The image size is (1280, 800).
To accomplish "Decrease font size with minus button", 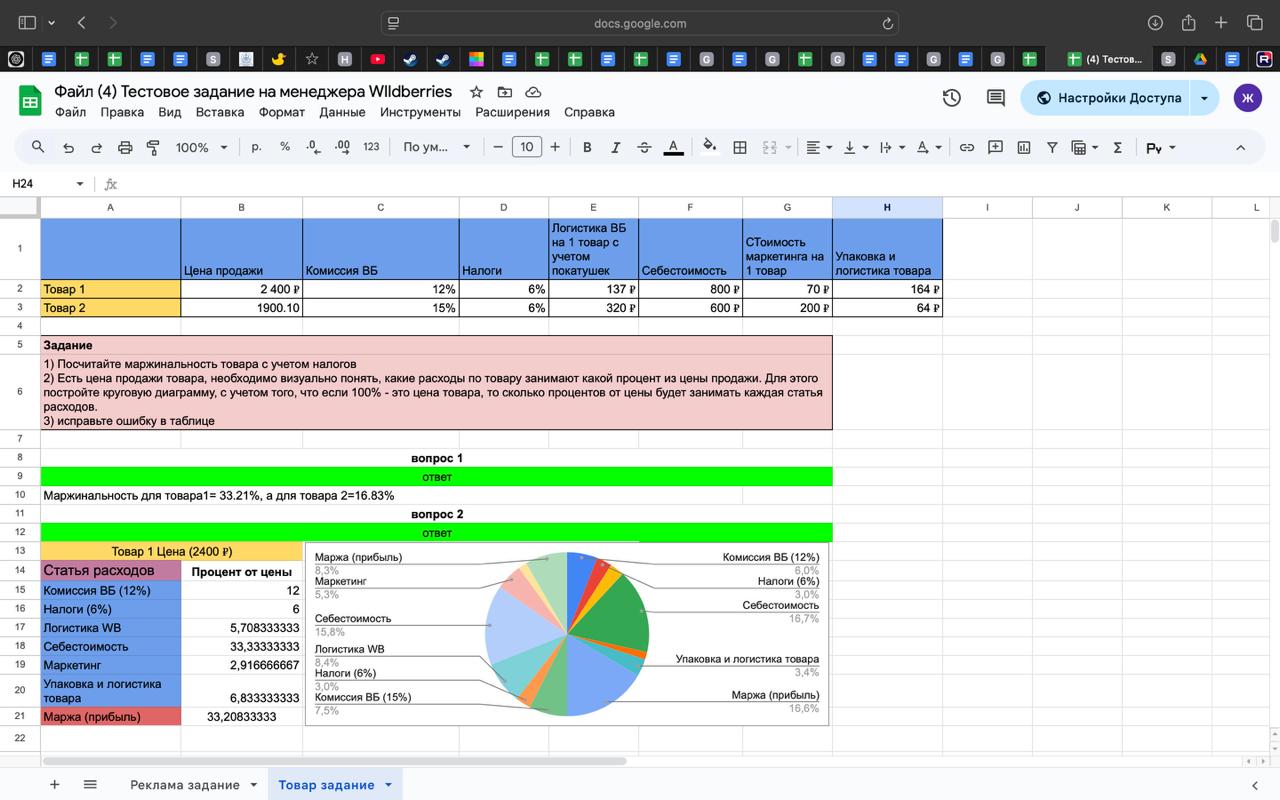I will pyautogui.click(x=498, y=147).
